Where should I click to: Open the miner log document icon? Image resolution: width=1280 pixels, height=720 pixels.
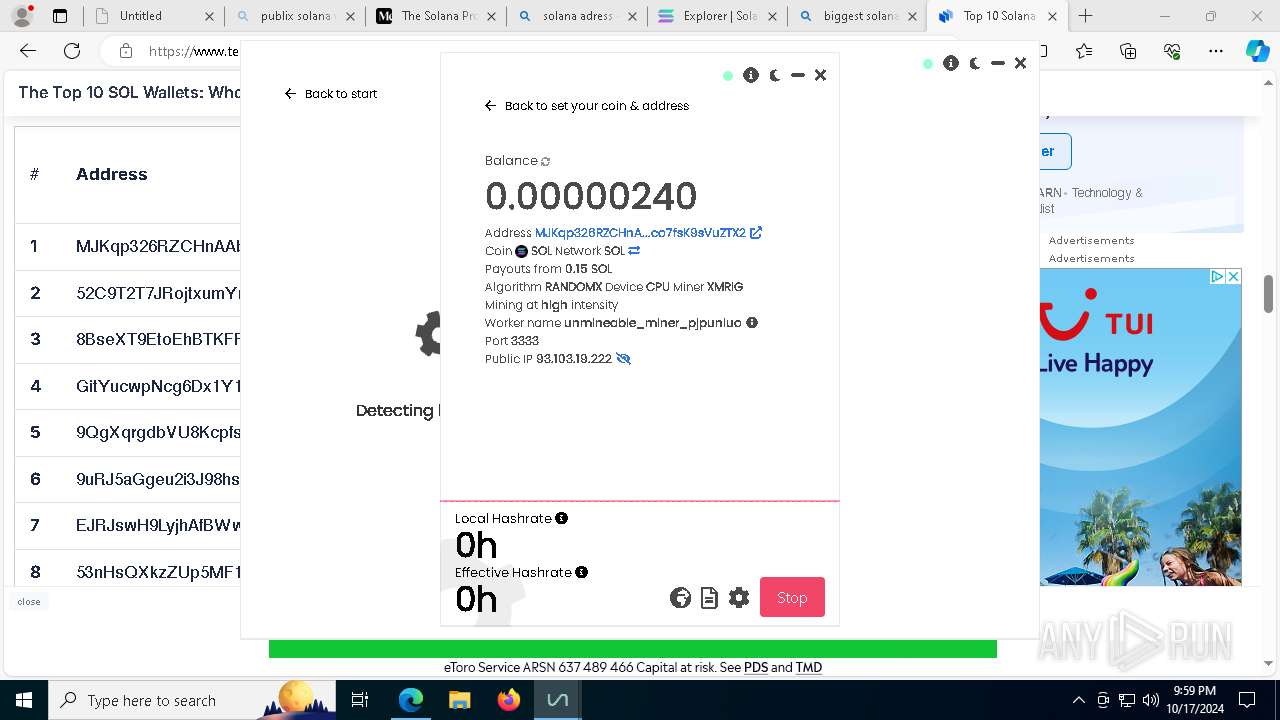coord(709,598)
